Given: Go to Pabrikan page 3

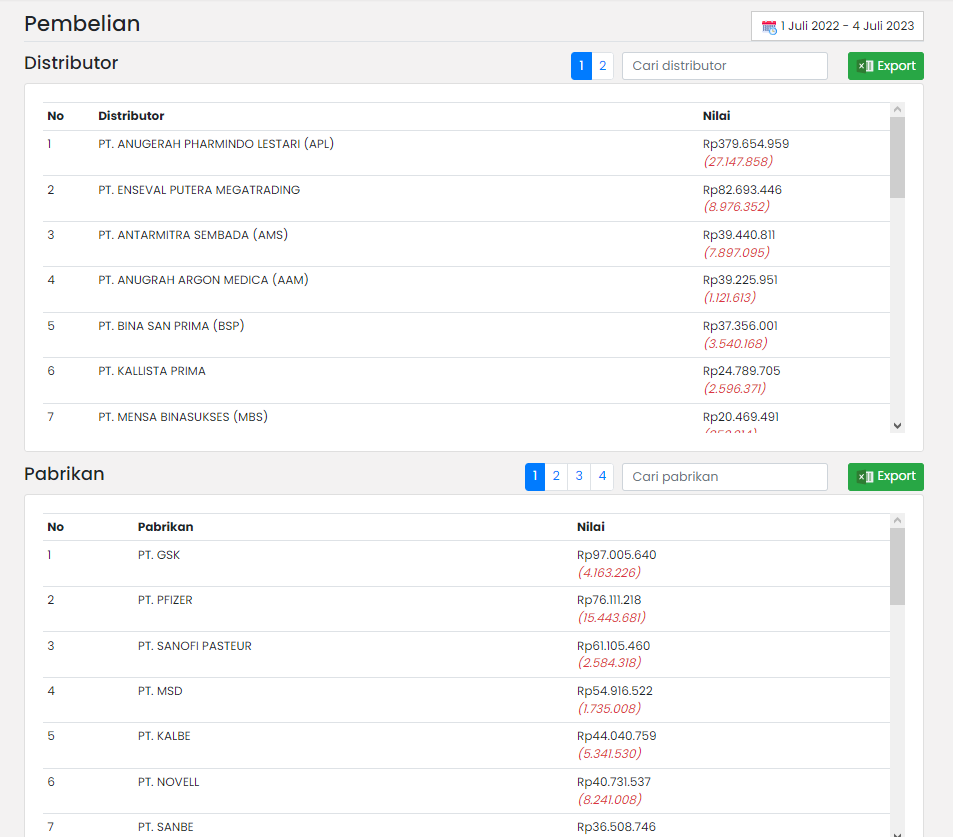Looking at the screenshot, I should [x=579, y=477].
